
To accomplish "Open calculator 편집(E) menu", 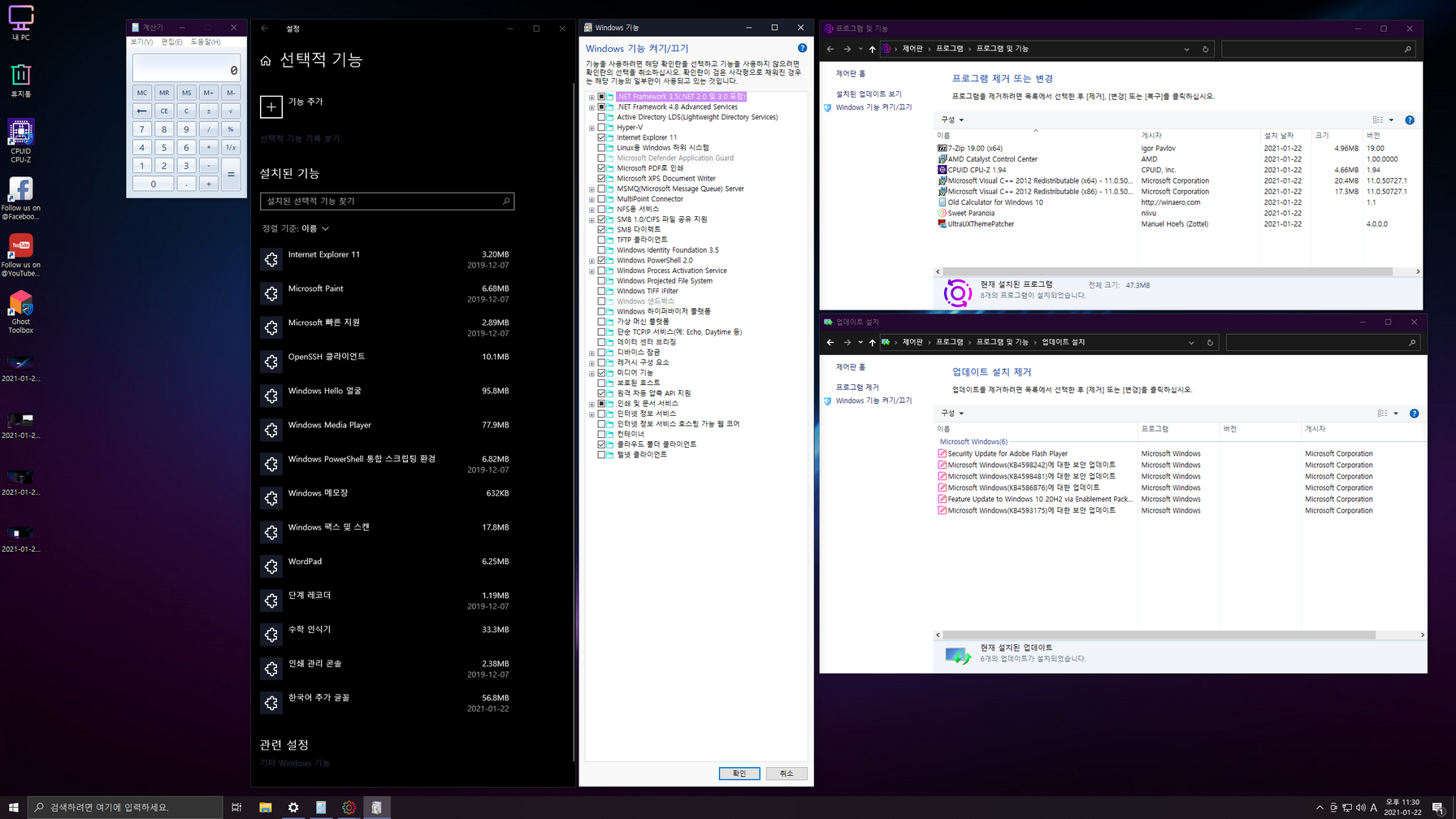I will coord(171,42).
